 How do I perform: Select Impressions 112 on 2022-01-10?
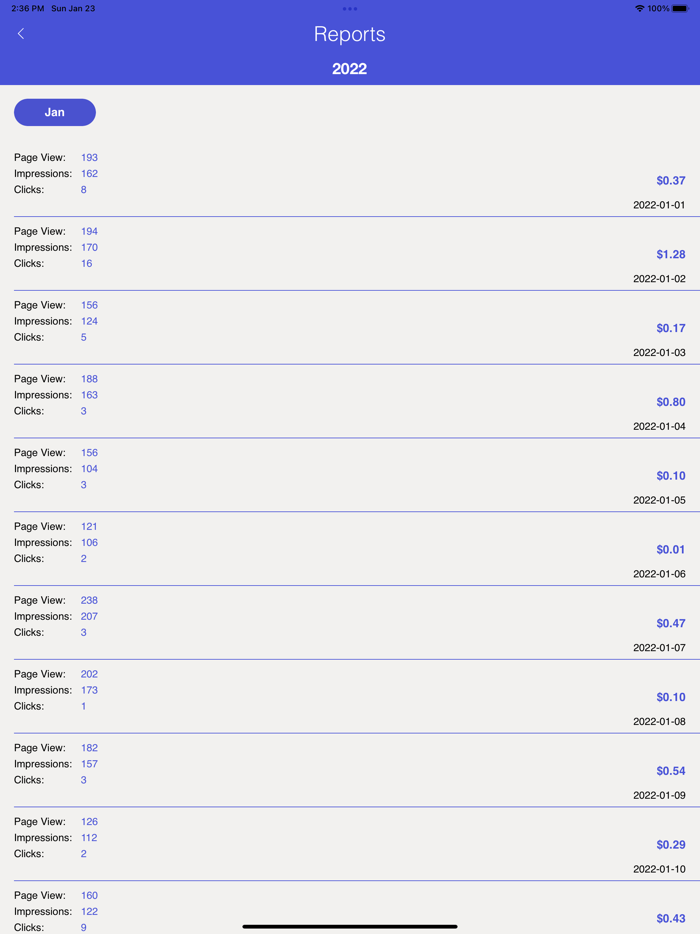click(x=89, y=838)
